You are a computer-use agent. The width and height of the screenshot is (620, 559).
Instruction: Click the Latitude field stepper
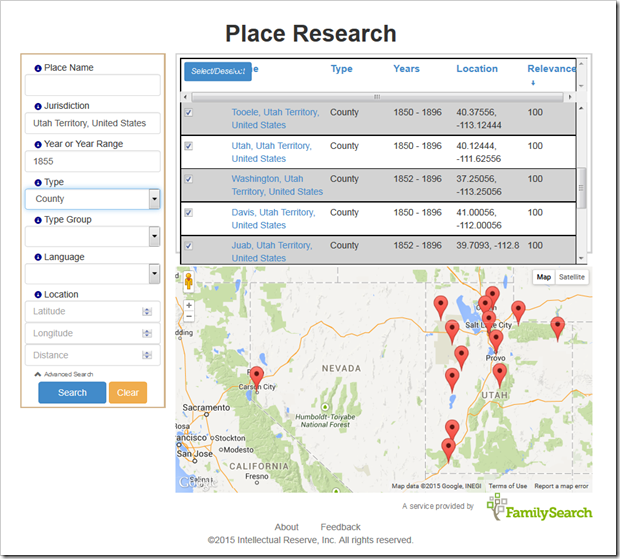(x=147, y=312)
